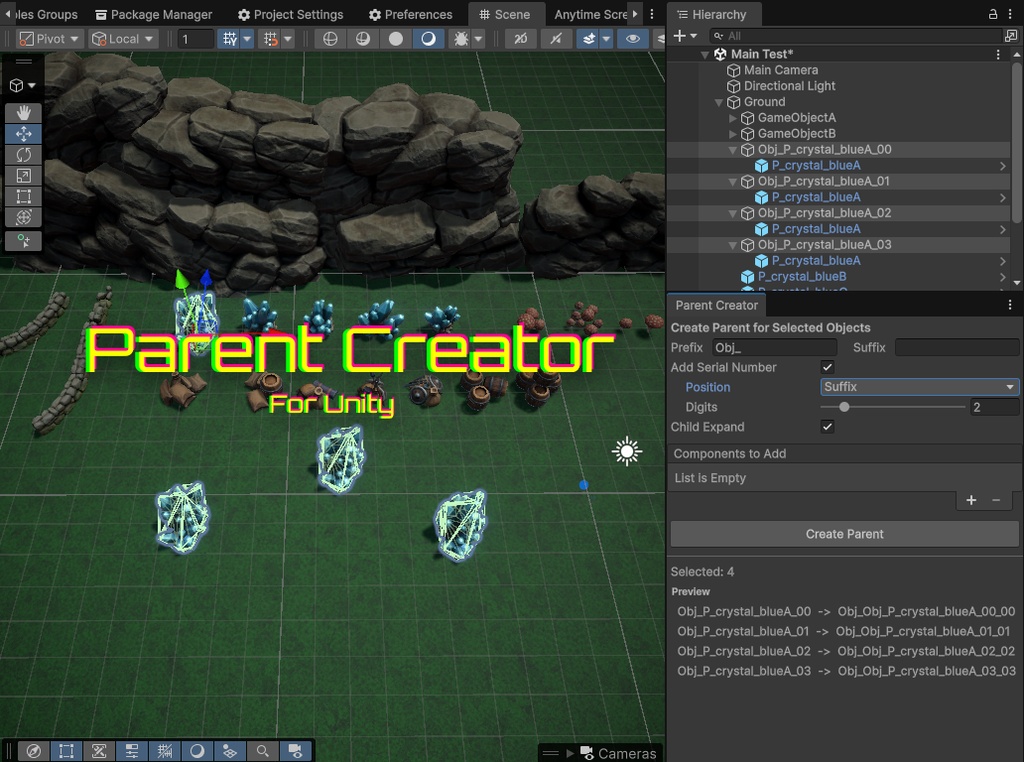Screen dimensions: 1024x762
Task: Toggle scene lighting button
Action: pos(556,39)
